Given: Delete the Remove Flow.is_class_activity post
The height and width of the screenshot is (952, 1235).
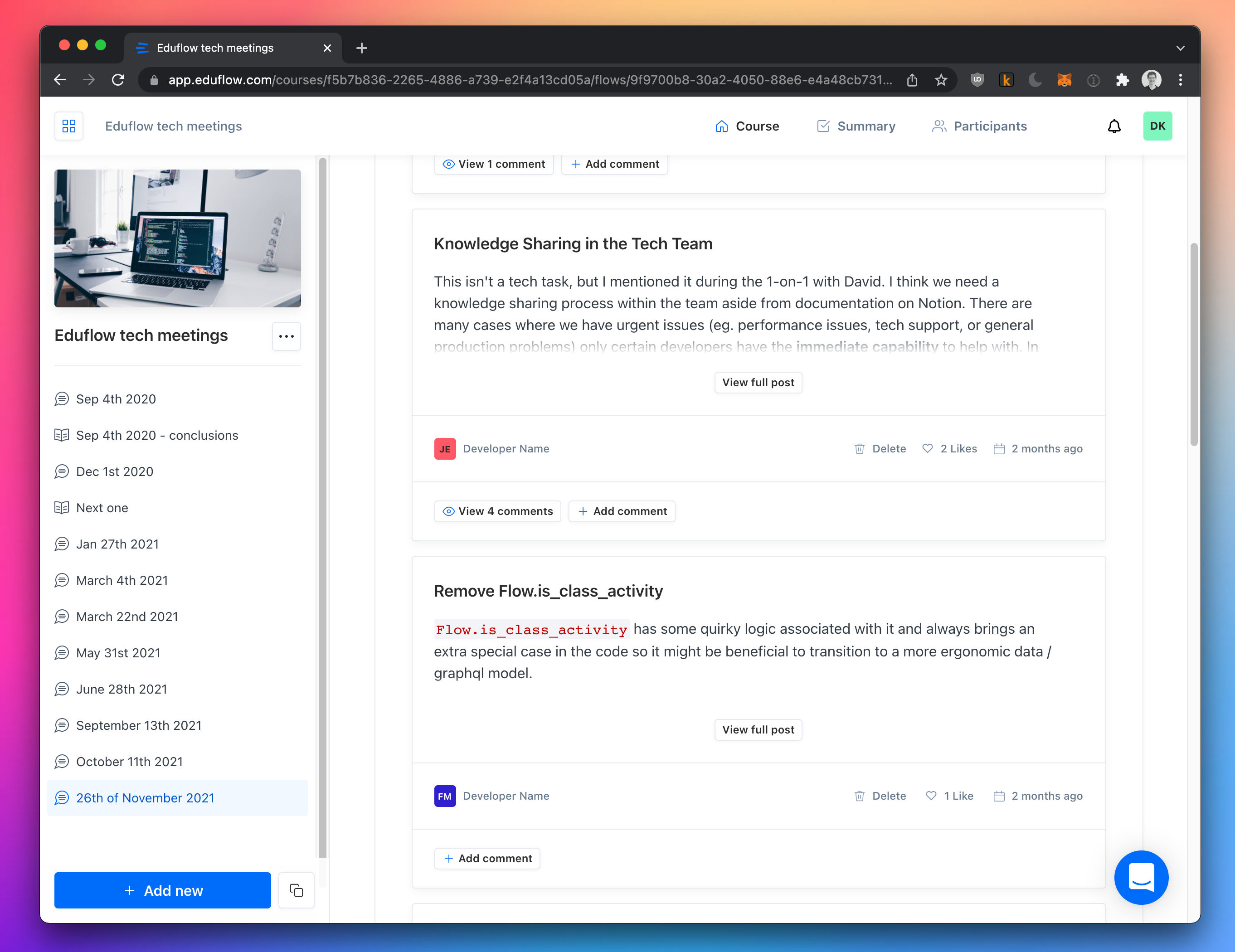Looking at the screenshot, I should (880, 796).
